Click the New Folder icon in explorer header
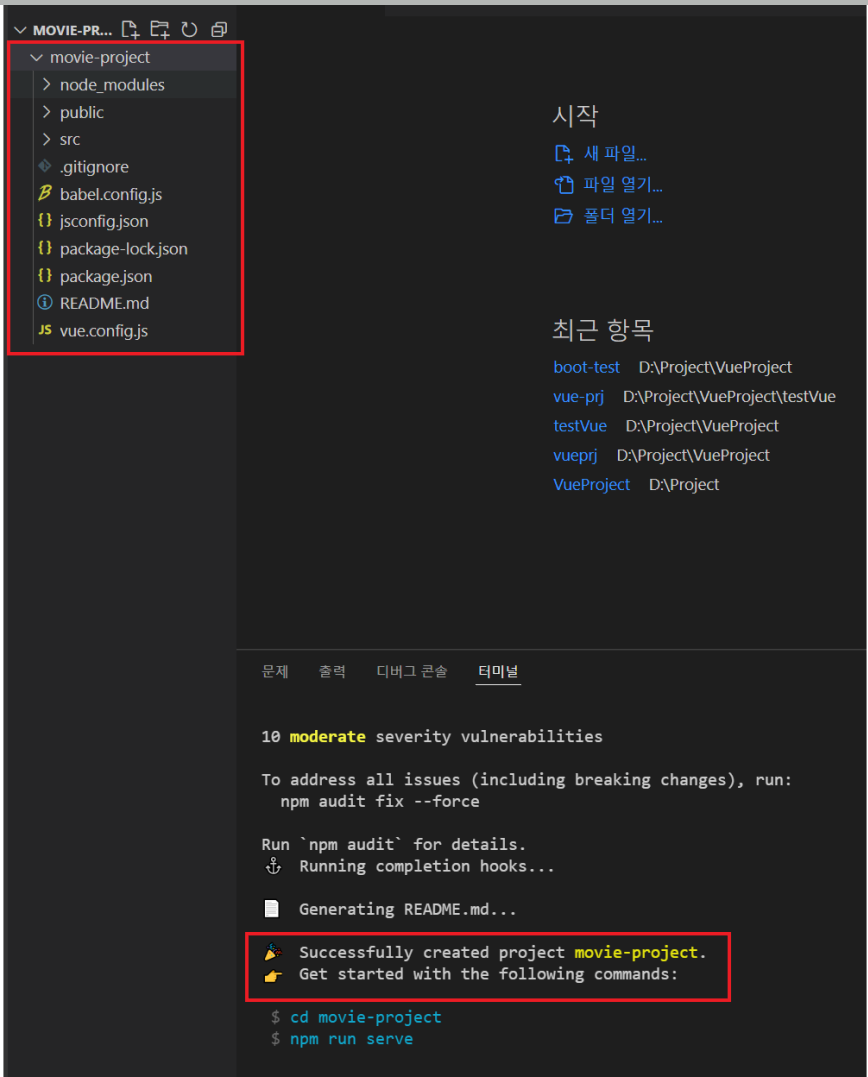The height and width of the screenshot is (1077, 868). 160,30
